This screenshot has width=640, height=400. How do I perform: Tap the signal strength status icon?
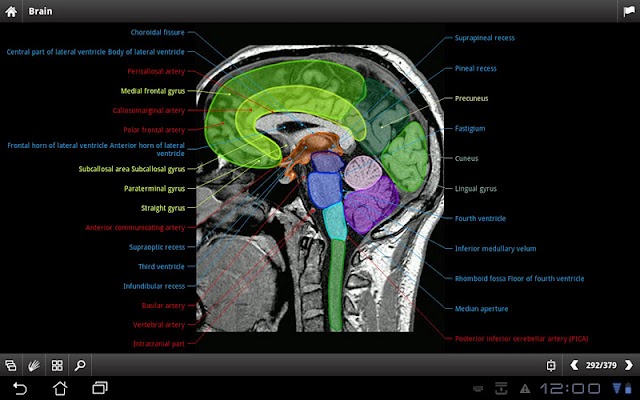click(617, 388)
